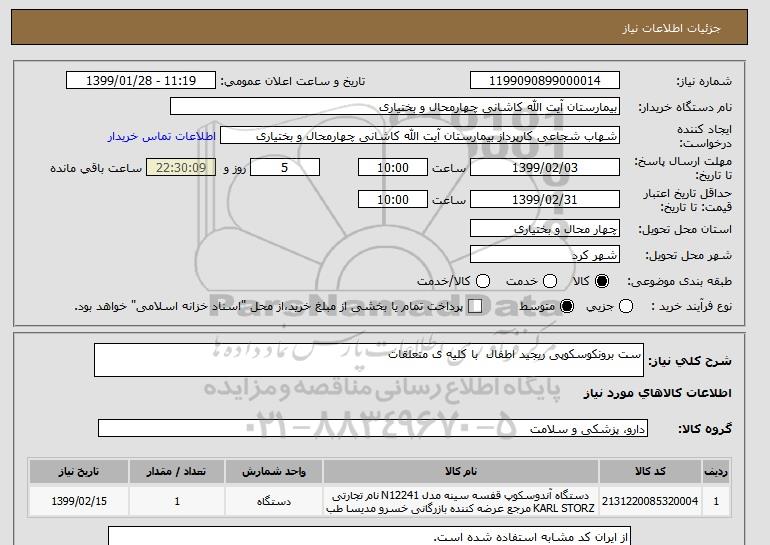This screenshot has height=545, width=770.
Task: Select the کالا/خدمت radio button
Action: click(x=483, y=281)
